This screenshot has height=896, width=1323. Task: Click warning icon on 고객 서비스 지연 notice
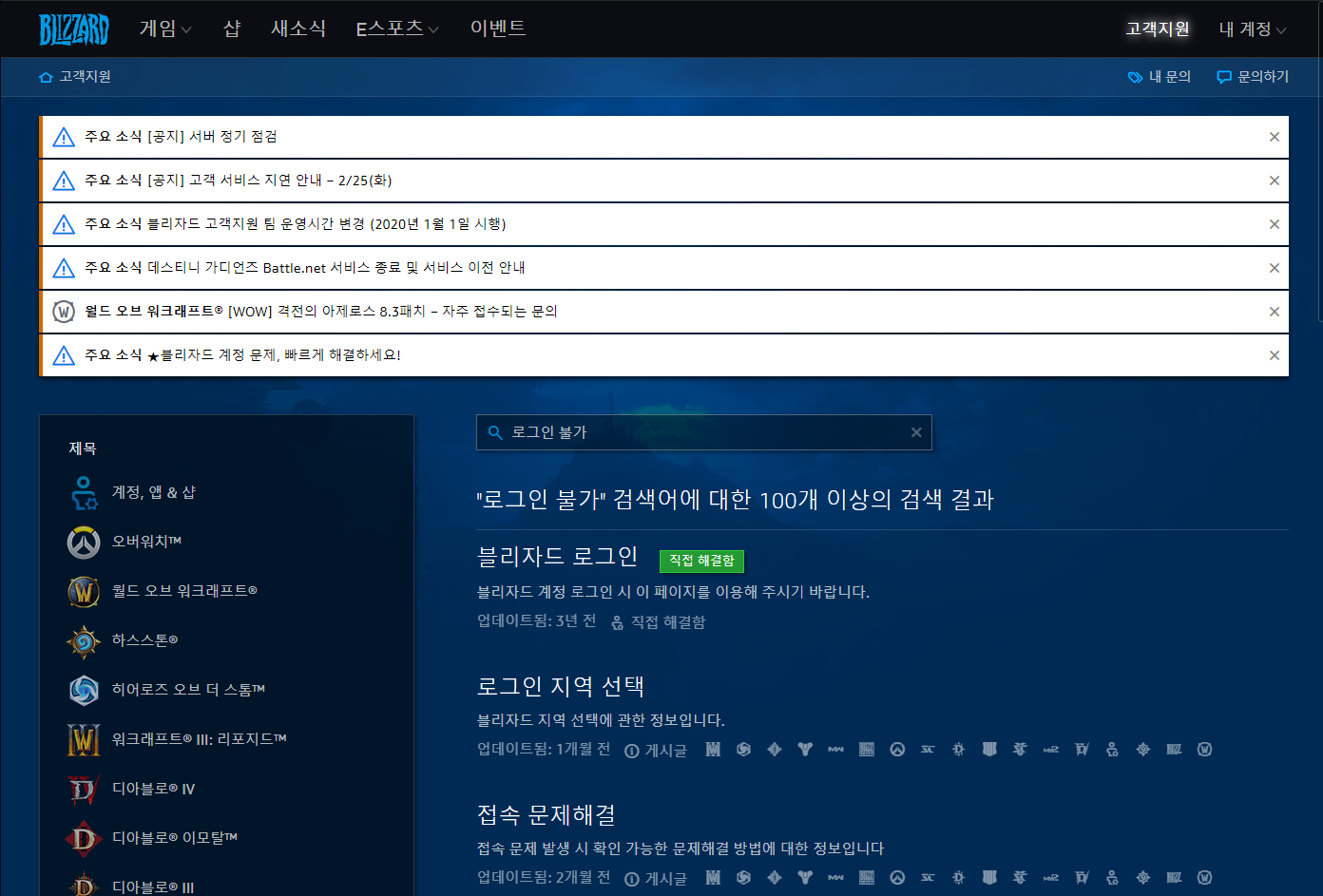pos(64,181)
